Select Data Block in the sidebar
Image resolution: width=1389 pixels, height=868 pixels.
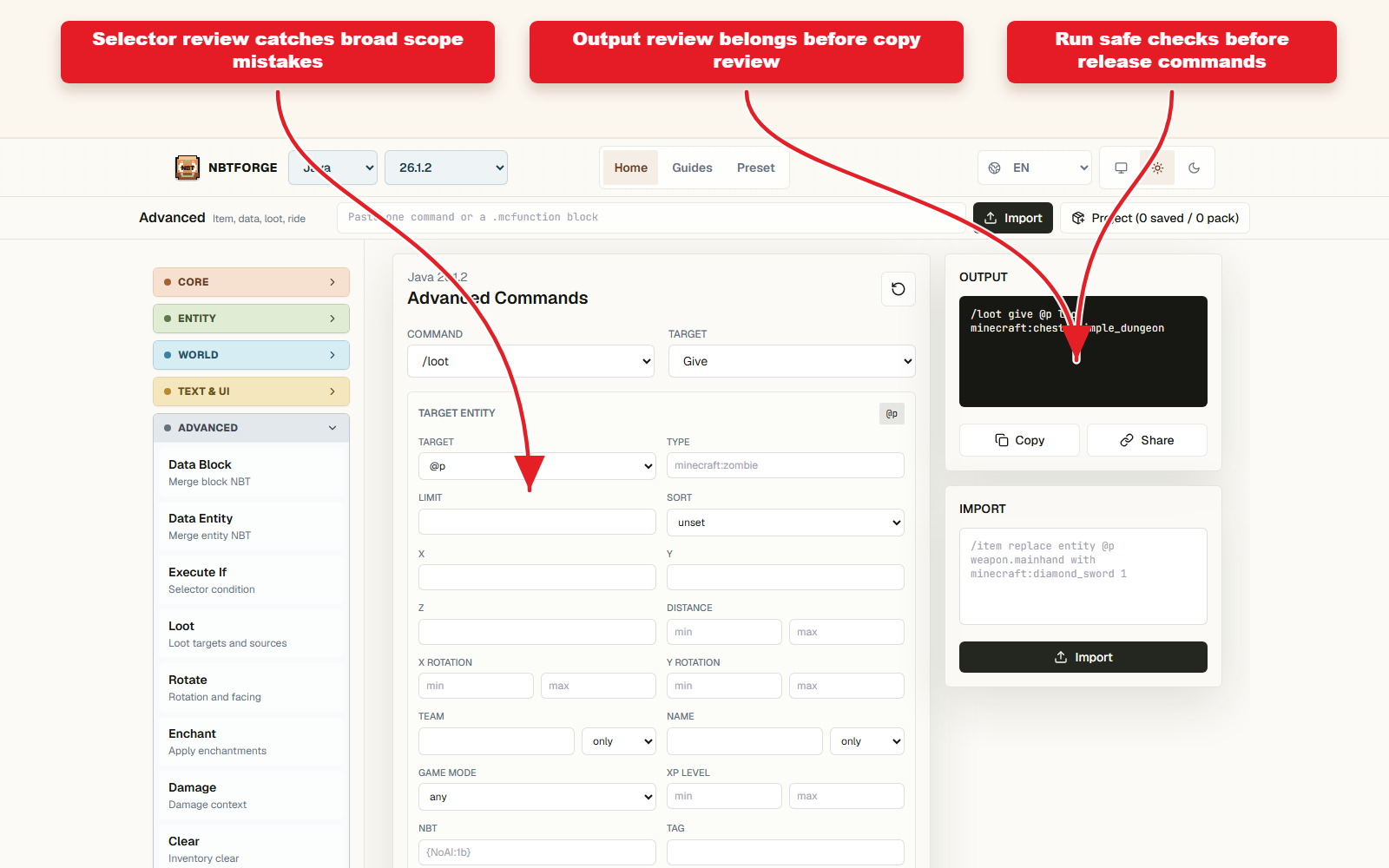(x=251, y=472)
